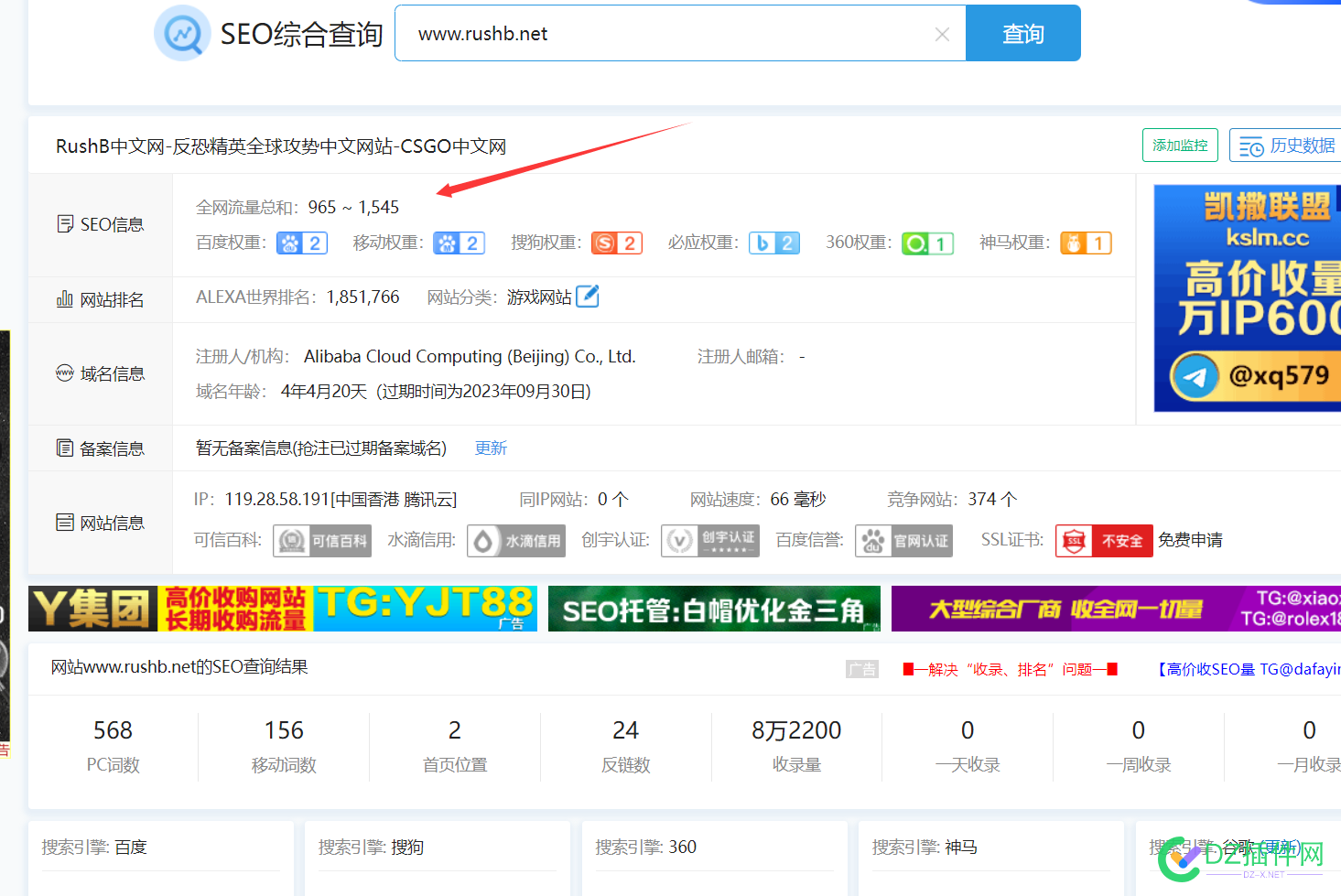This screenshot has height=896, width=1341.
Task: Click the 百度权重 badge icon
Action: click(x=302, y=243)
